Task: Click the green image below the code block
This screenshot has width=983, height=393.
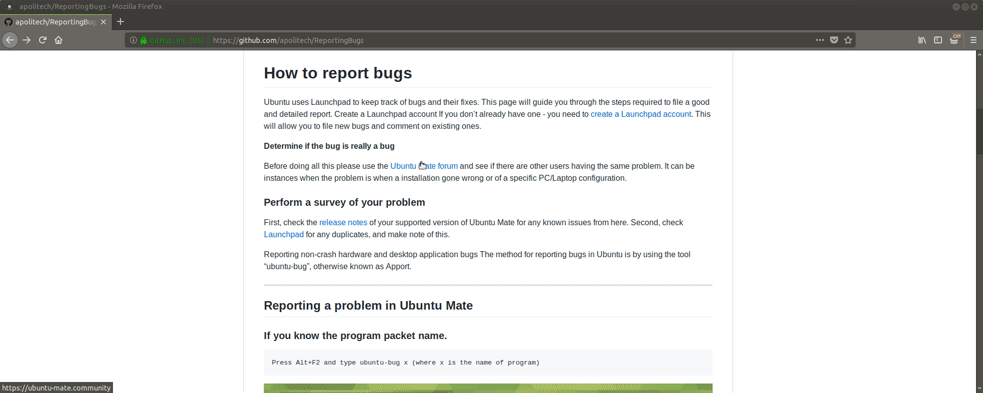Action: pyautogui.click(x=488, y=389)
